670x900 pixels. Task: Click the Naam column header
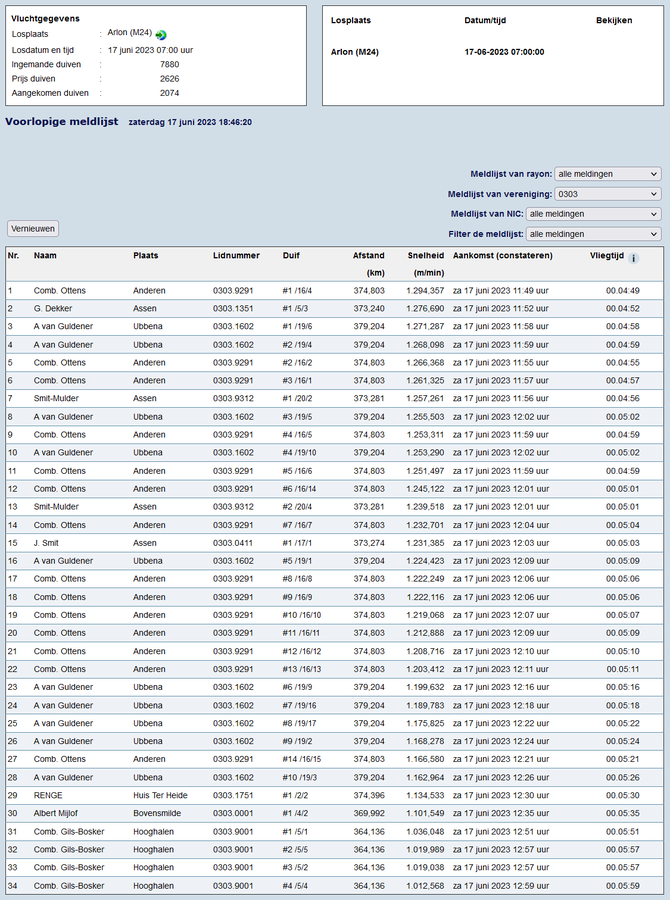45,255
